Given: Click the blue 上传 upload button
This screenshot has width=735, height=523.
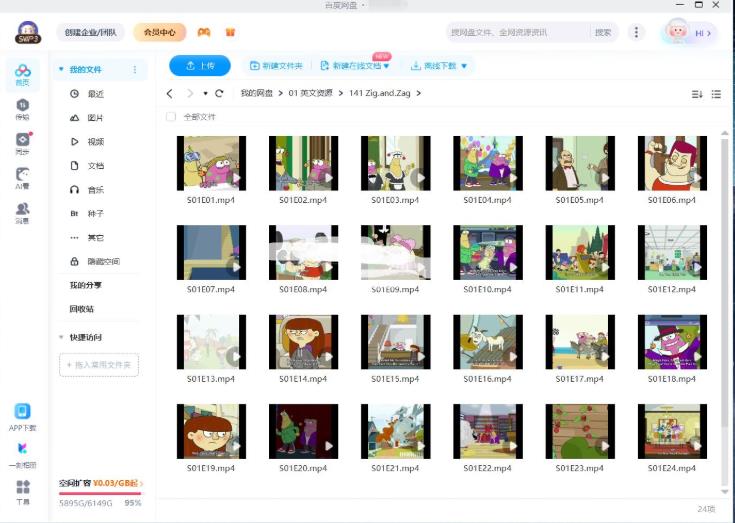Looking at the screenshot, I should point(200,66).
